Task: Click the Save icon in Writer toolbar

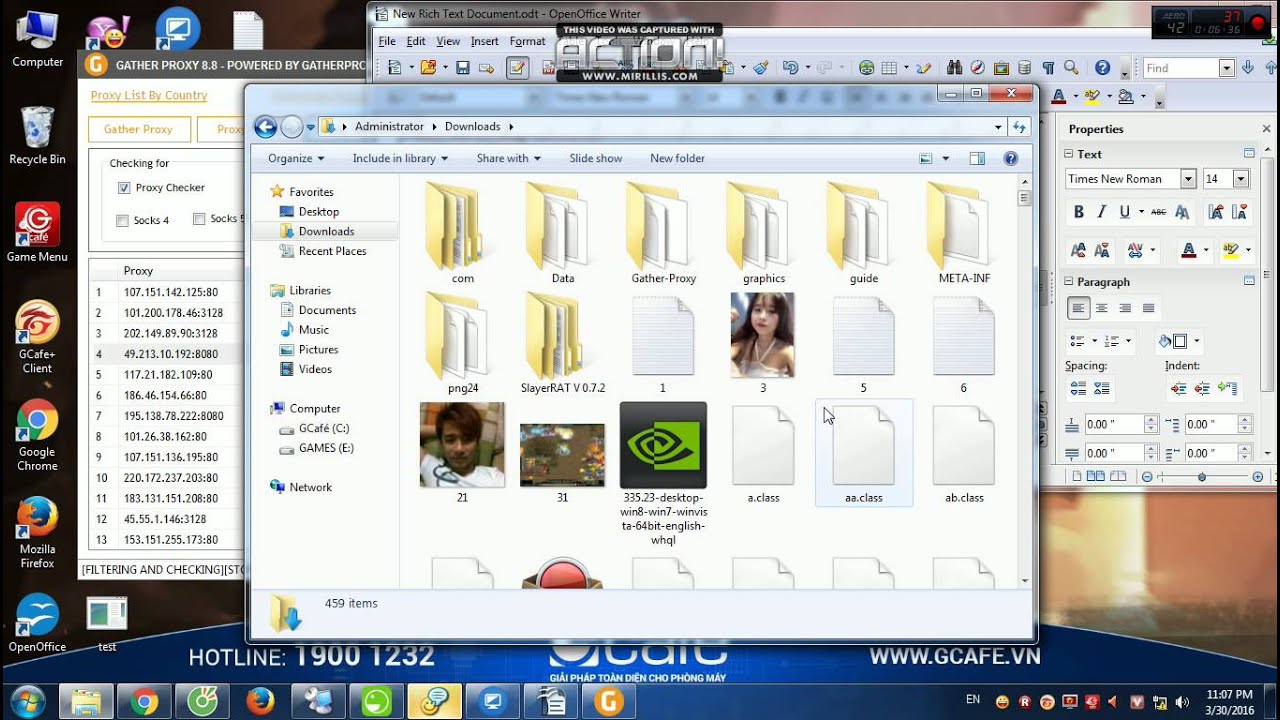Action: [x=463, y=68]
